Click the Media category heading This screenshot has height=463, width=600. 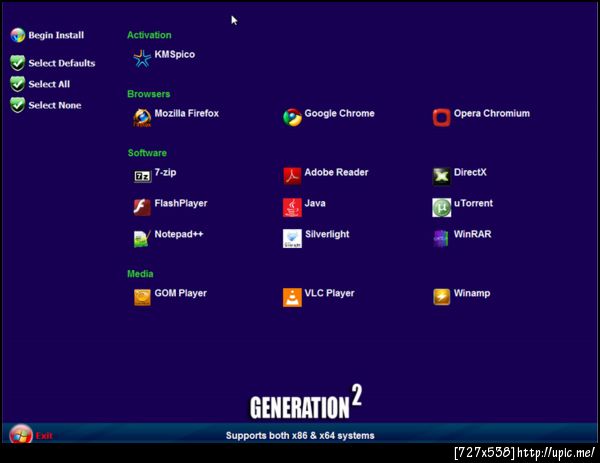pyautogui.click(x=140, y=274)
